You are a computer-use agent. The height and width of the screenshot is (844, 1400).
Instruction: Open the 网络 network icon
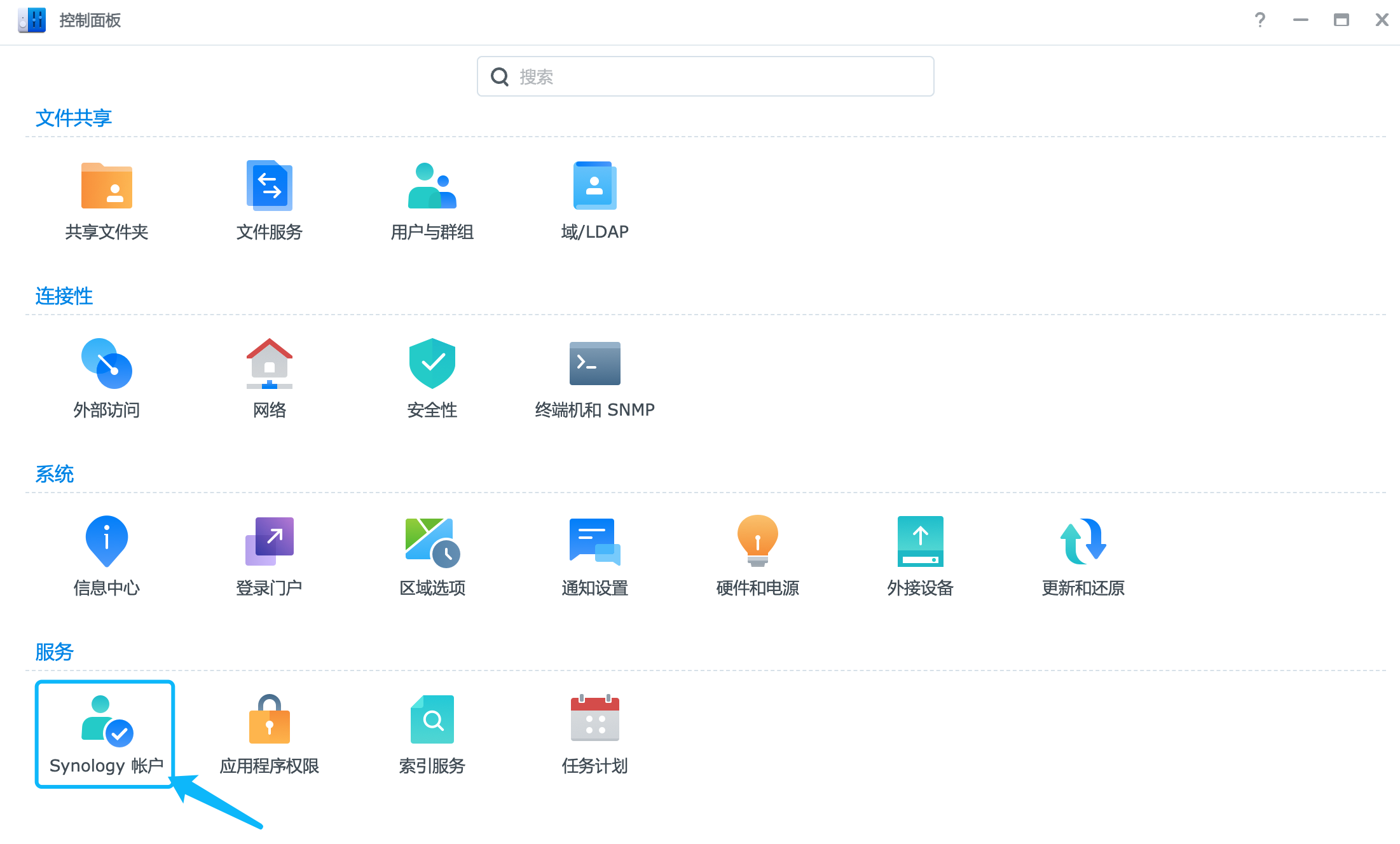(270, 364)
